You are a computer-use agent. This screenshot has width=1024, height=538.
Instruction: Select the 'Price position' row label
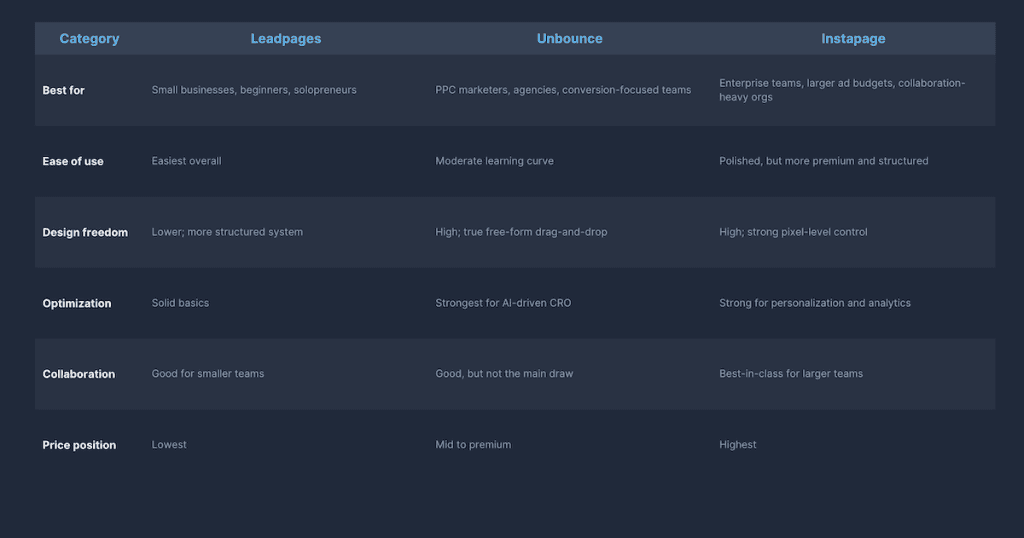(79, 445)
